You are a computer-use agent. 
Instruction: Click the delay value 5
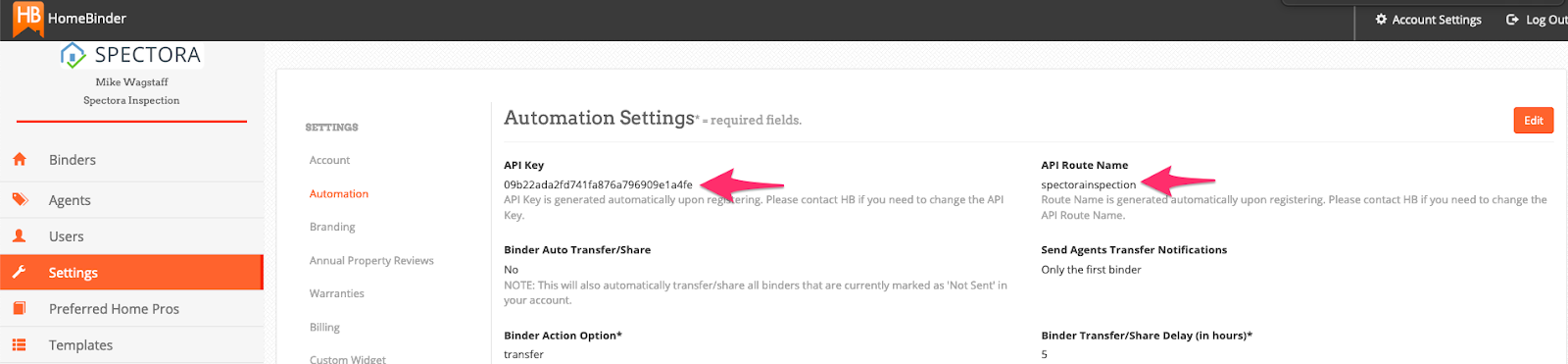click(x=1044, y=354)
